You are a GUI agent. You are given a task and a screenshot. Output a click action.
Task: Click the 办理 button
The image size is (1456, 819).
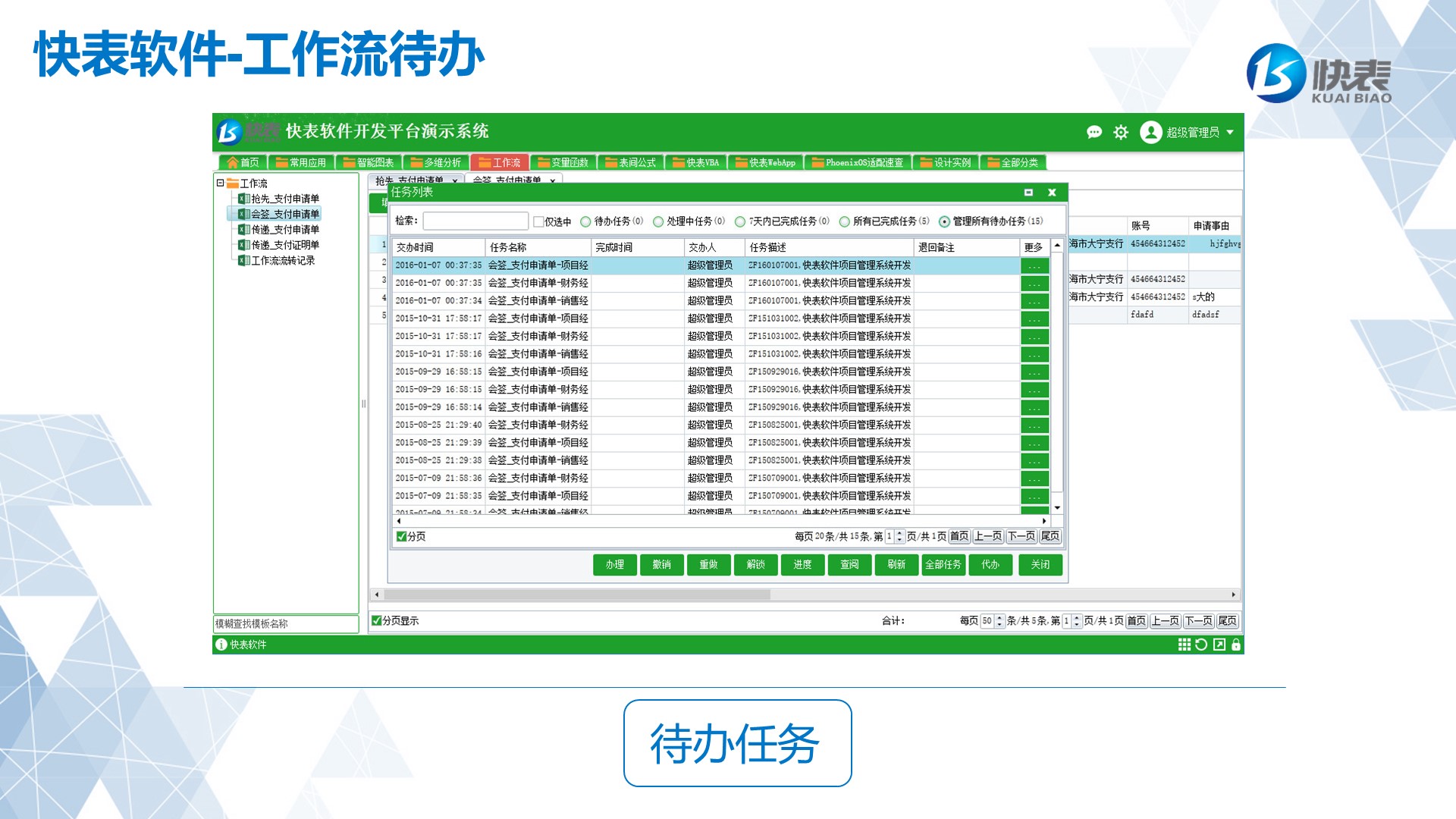(615, 565)
